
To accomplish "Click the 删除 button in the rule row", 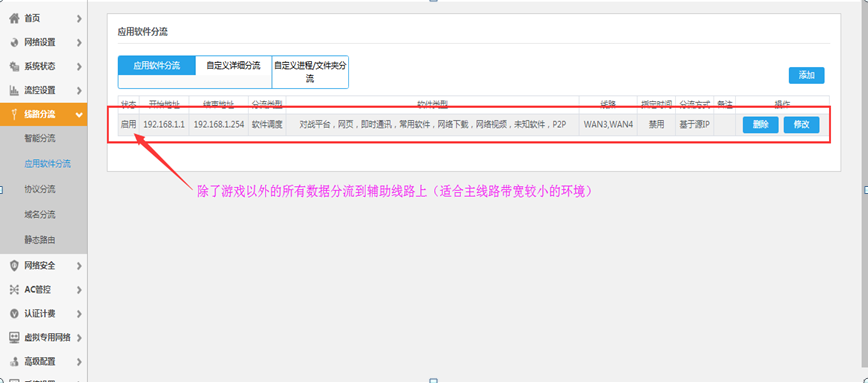I will click(761, 125).
